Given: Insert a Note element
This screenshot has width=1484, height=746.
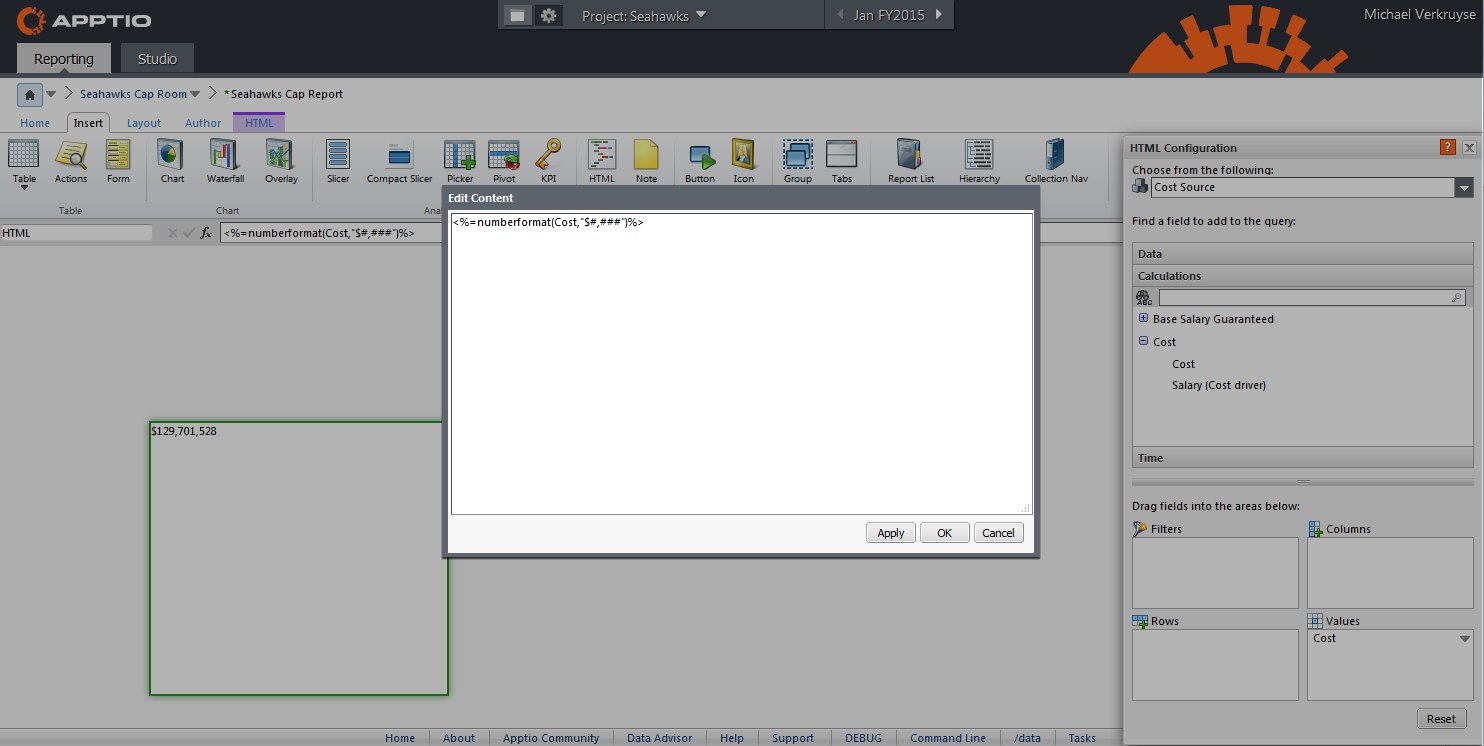Looking at the screenshot, I should [x=647, y=160].
